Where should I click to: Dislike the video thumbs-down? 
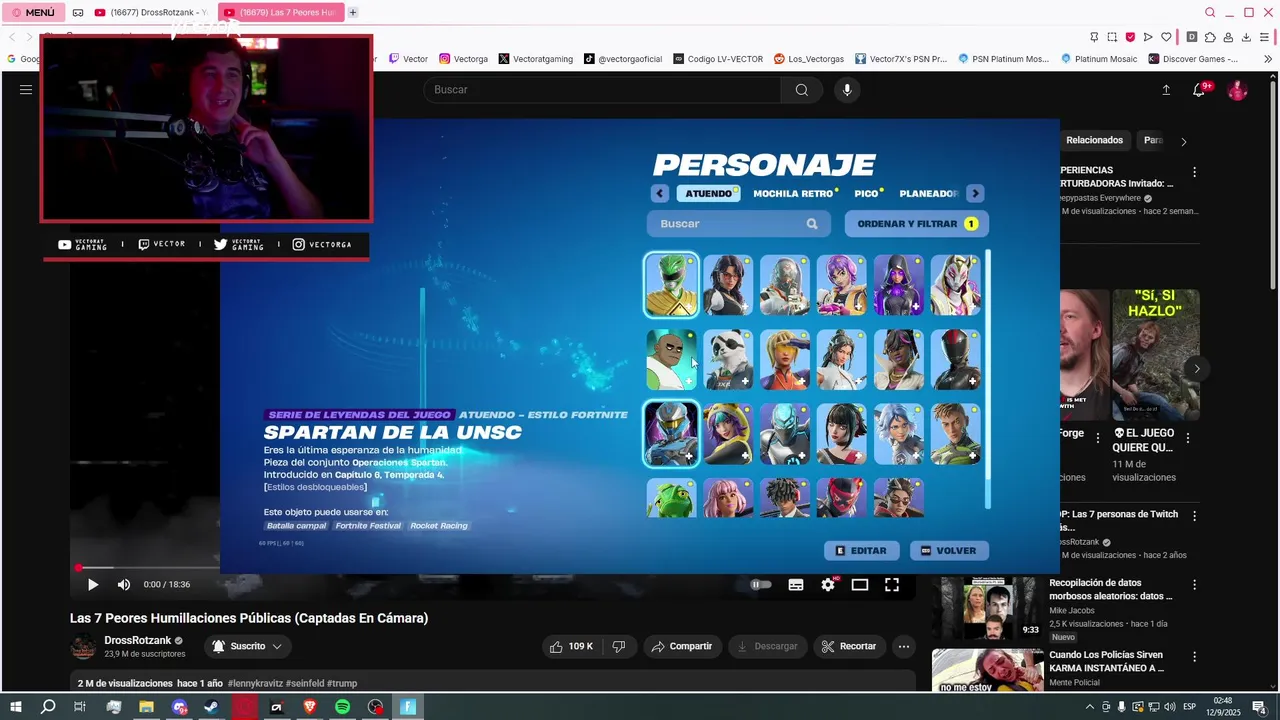(x=619, y=647)
